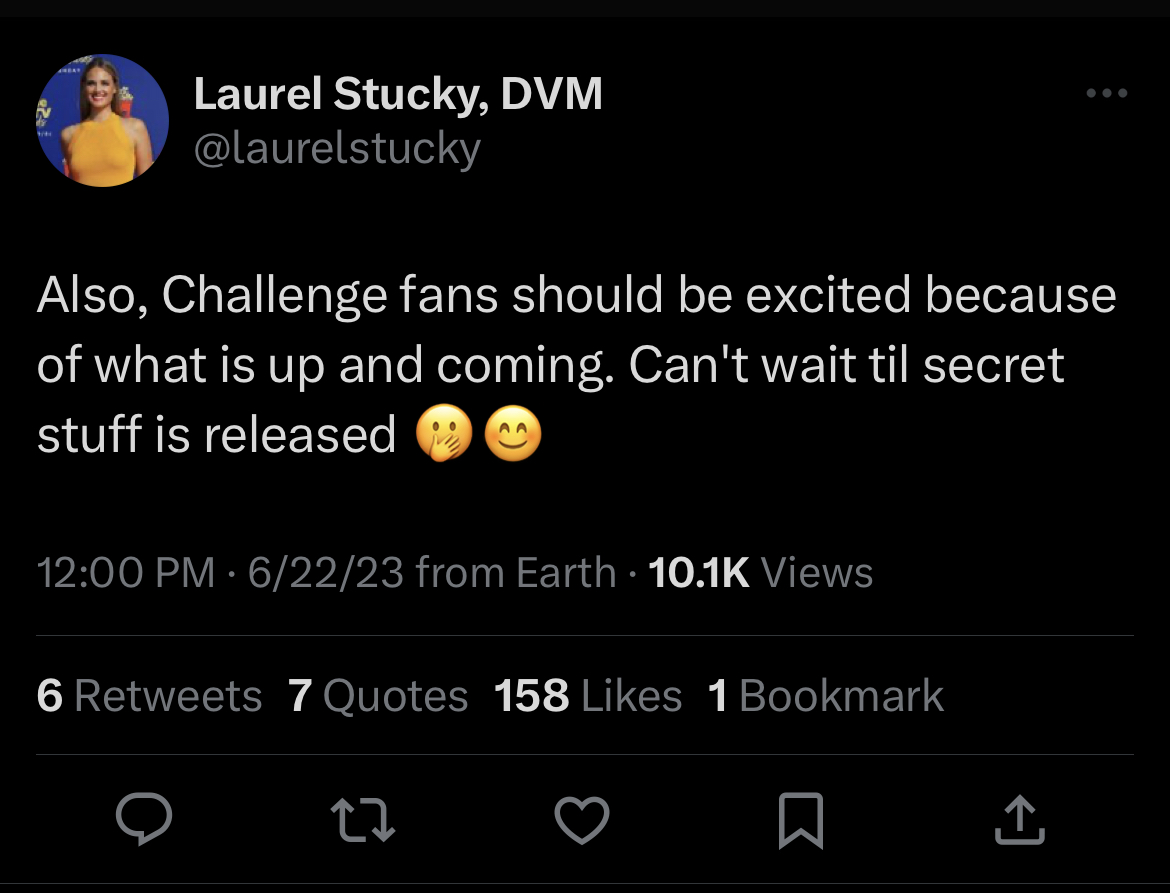Open the share arrow icon
This screenshot has width=1170, height=893.
point(1020,820)
